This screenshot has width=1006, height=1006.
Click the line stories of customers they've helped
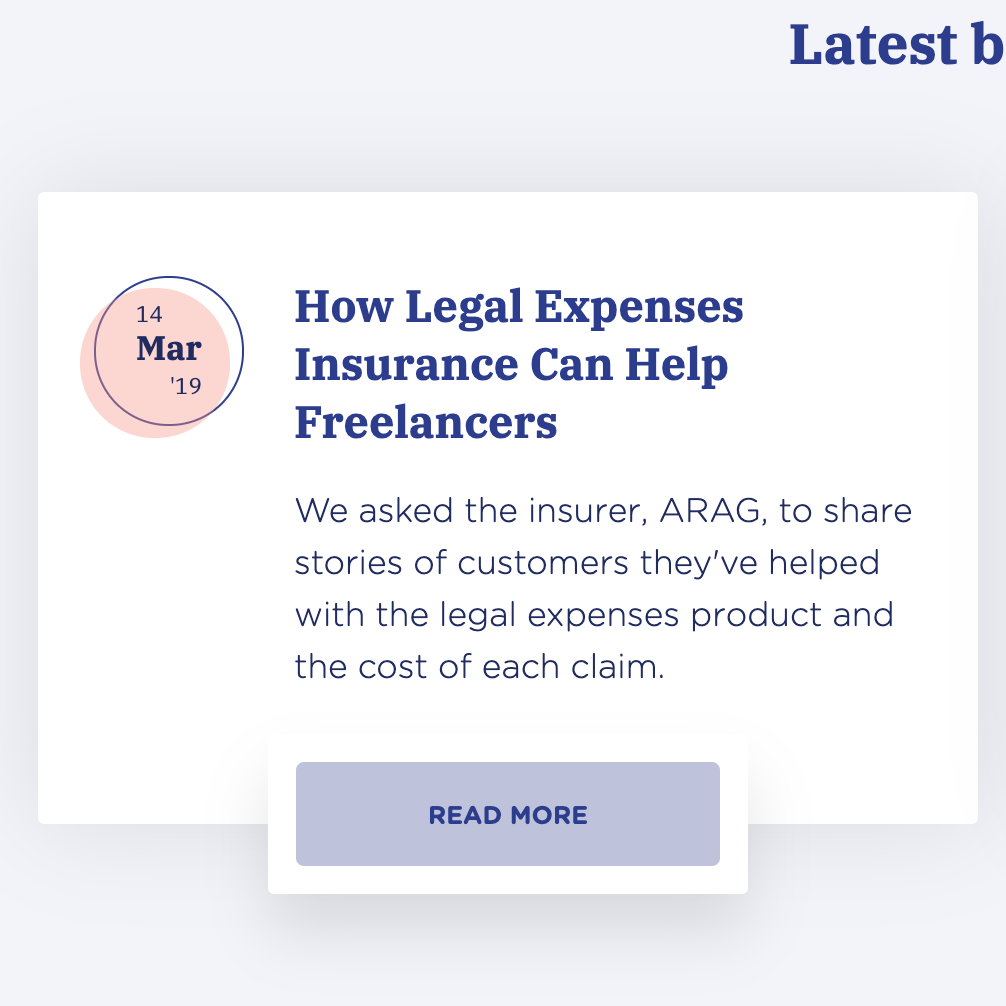click(587, 562)
